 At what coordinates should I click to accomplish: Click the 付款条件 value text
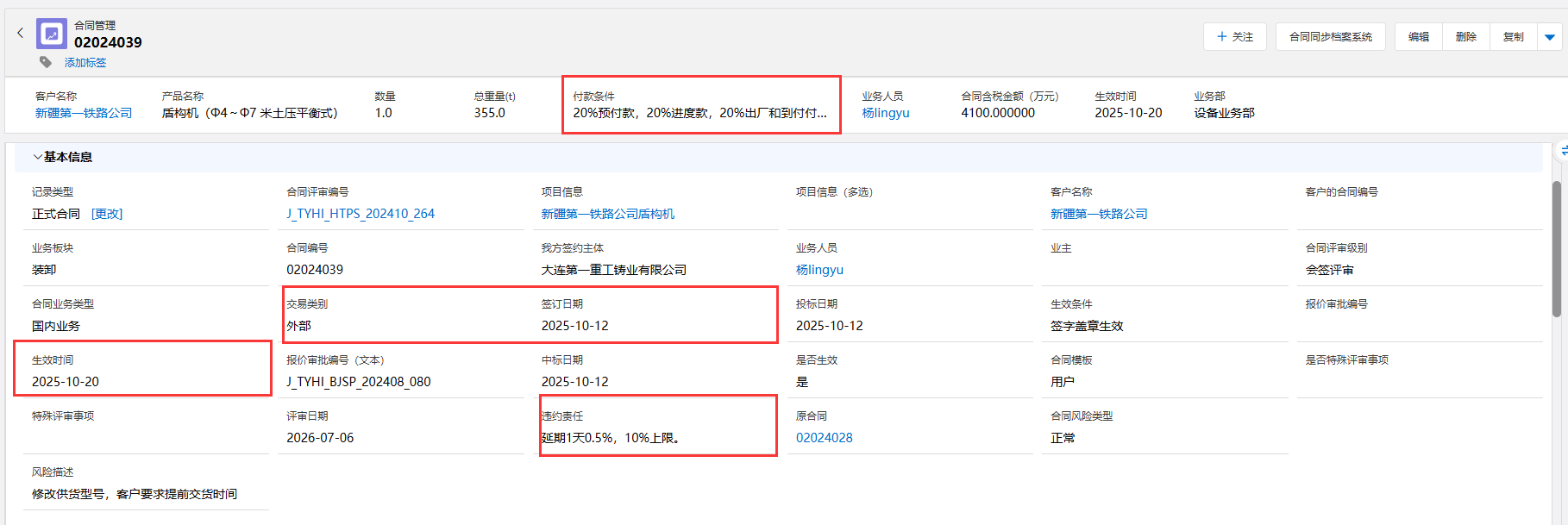pyautogui.click(x=699, y=113)
